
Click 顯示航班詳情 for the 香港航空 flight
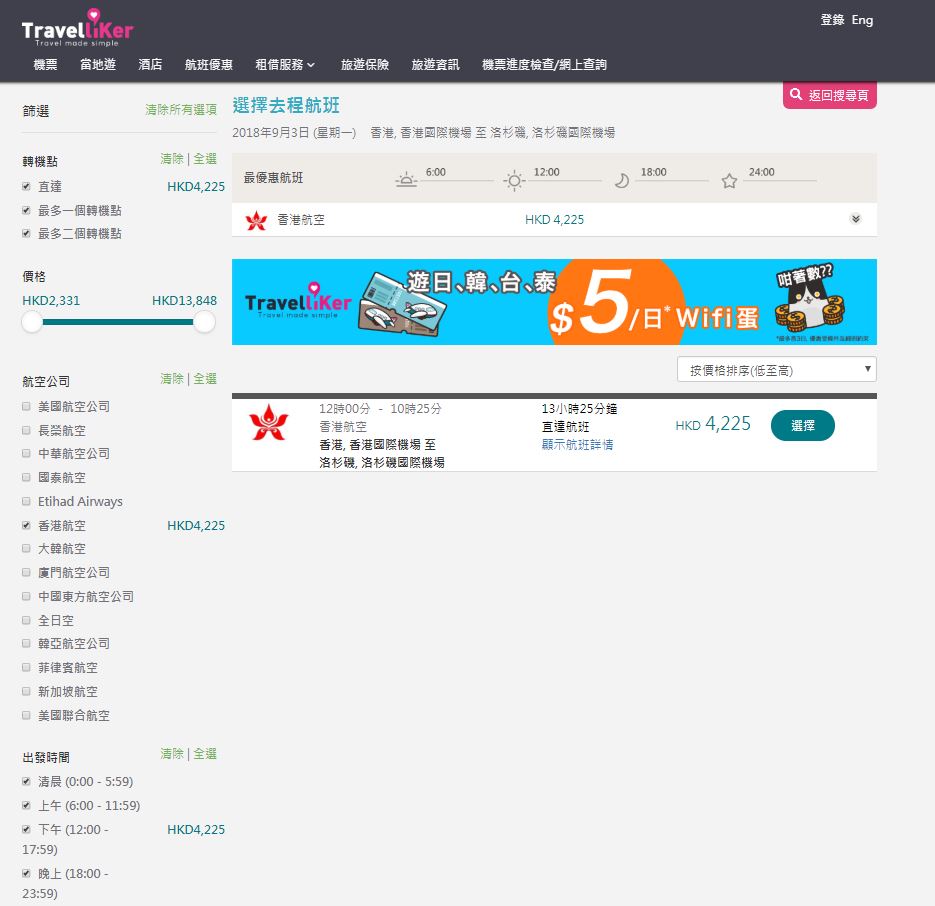[x=577, y=444]
